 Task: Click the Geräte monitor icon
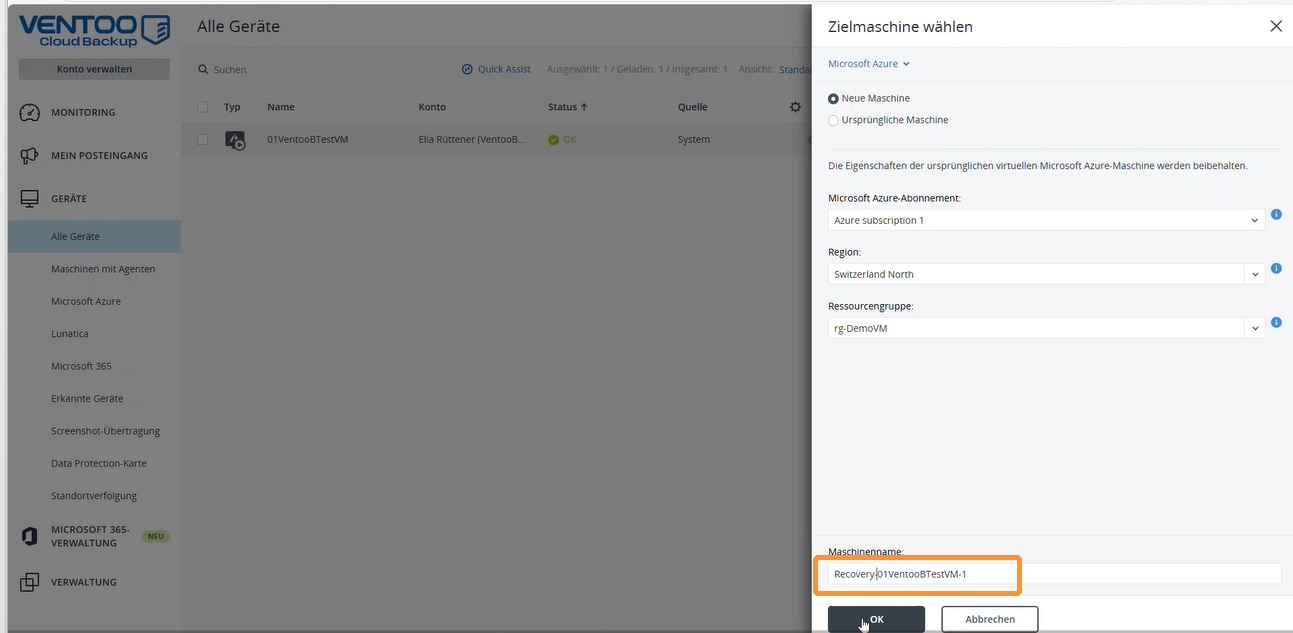click(x=30, y=199)
